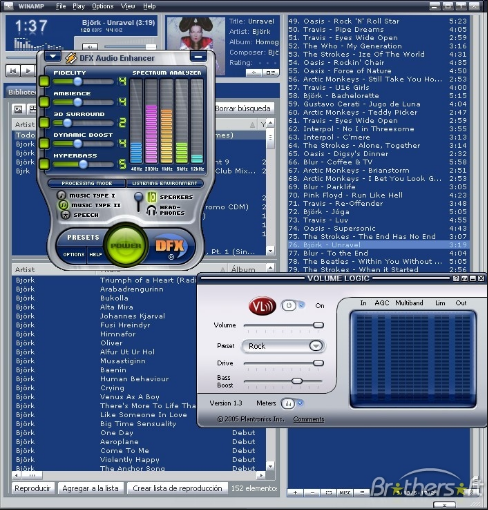Toggle the Volume Logic On power switch
The image size is (488, 510).
(293, 305)
